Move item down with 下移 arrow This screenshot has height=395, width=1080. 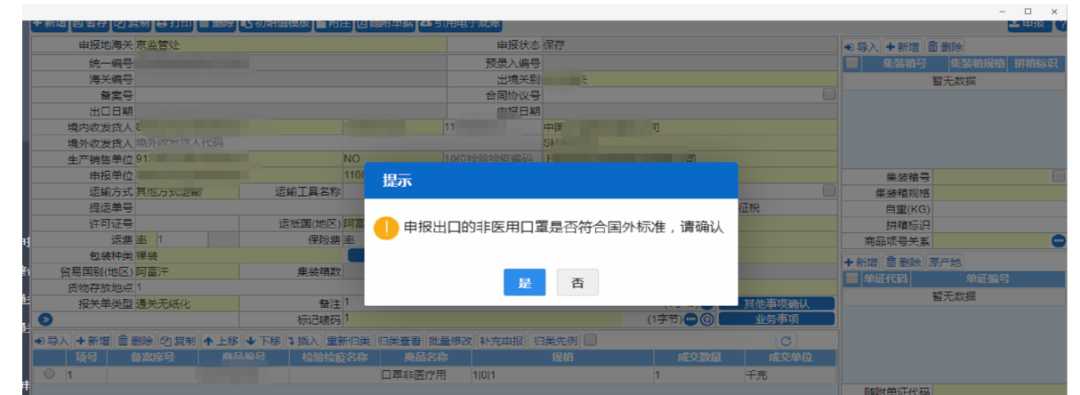(262, 341)
